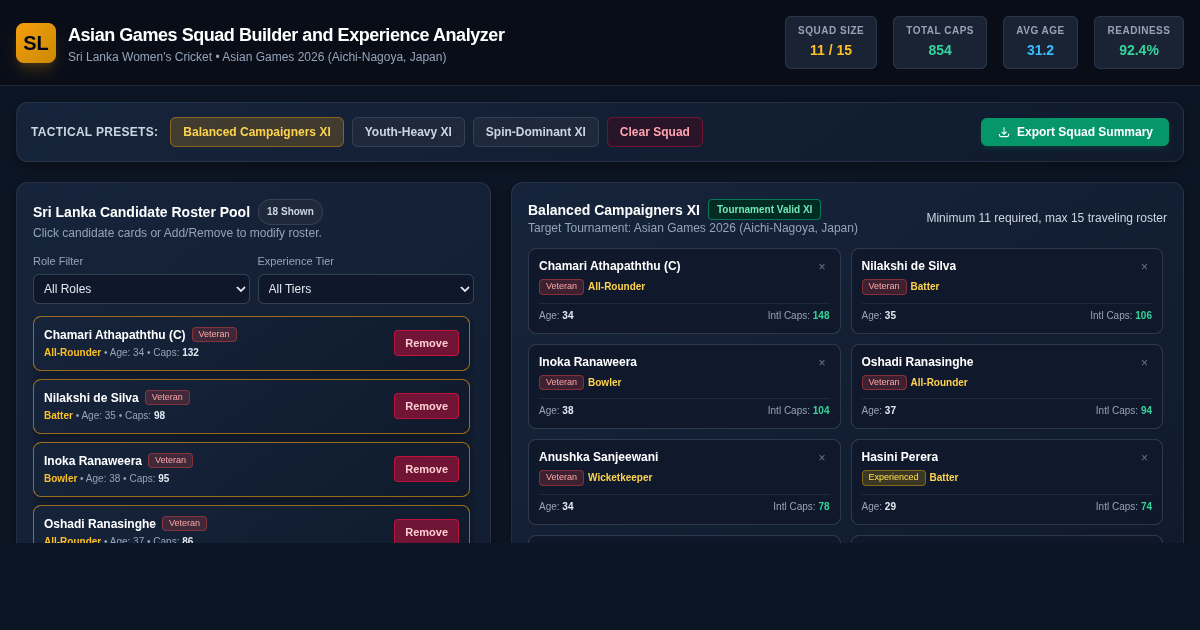Click Clear Squad button

coord(655,132)
